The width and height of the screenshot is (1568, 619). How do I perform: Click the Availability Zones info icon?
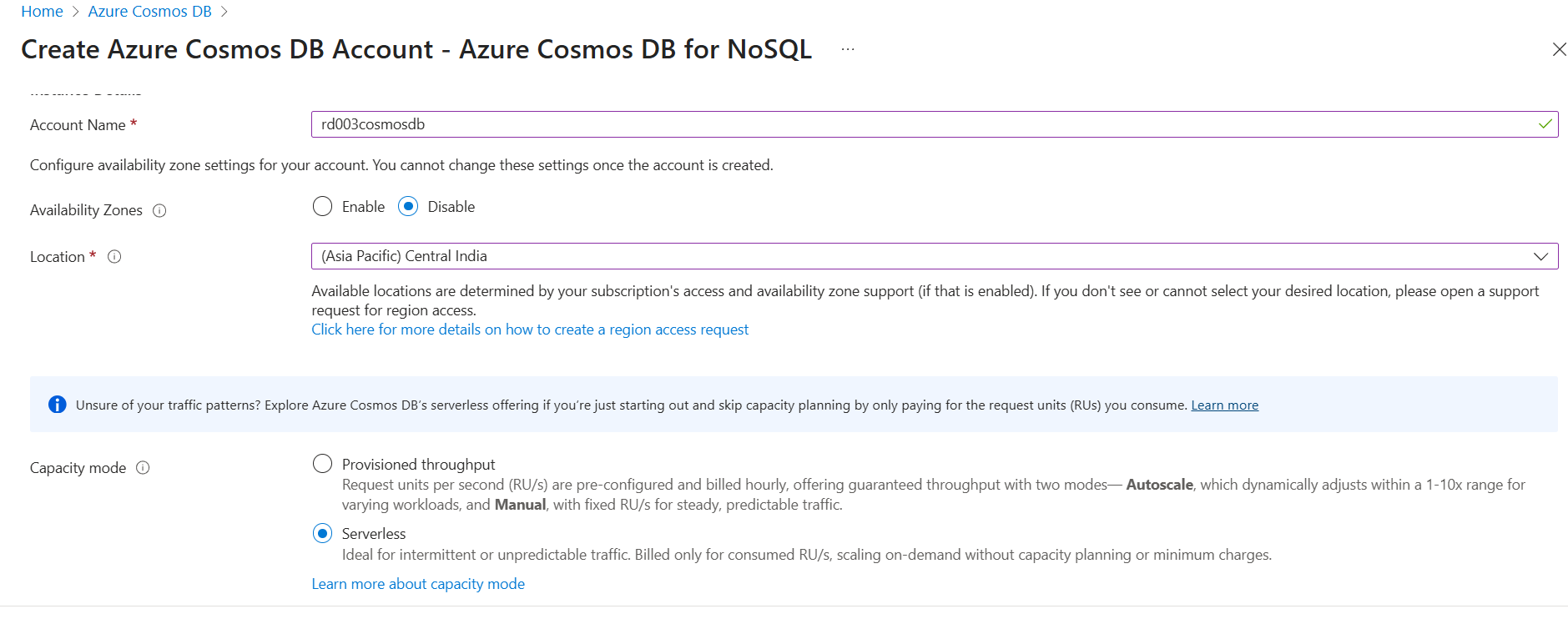click(159, 211)
